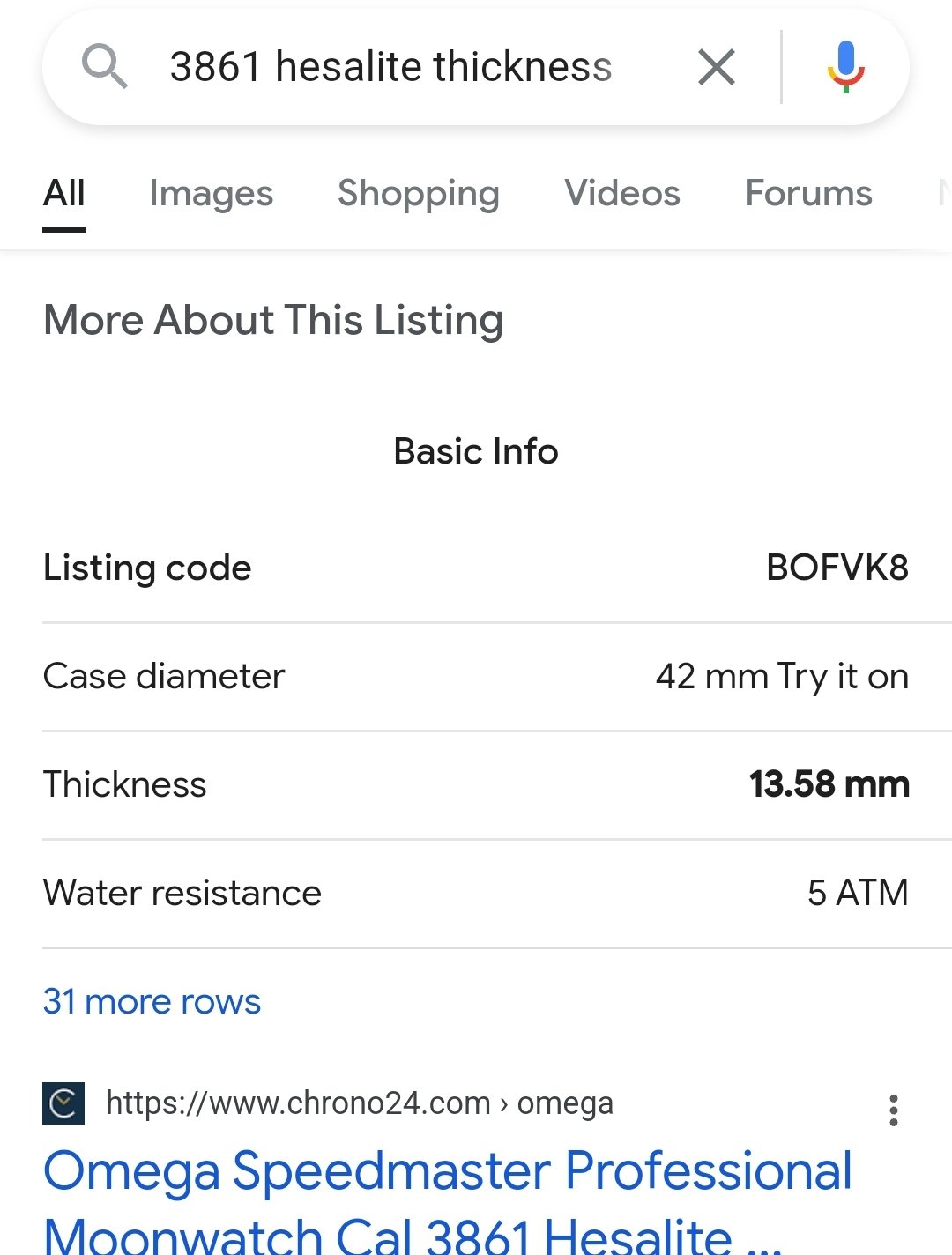952x1255 pixels.
Task: Open the three-dot result options menu
Action: pos(894,1110)
